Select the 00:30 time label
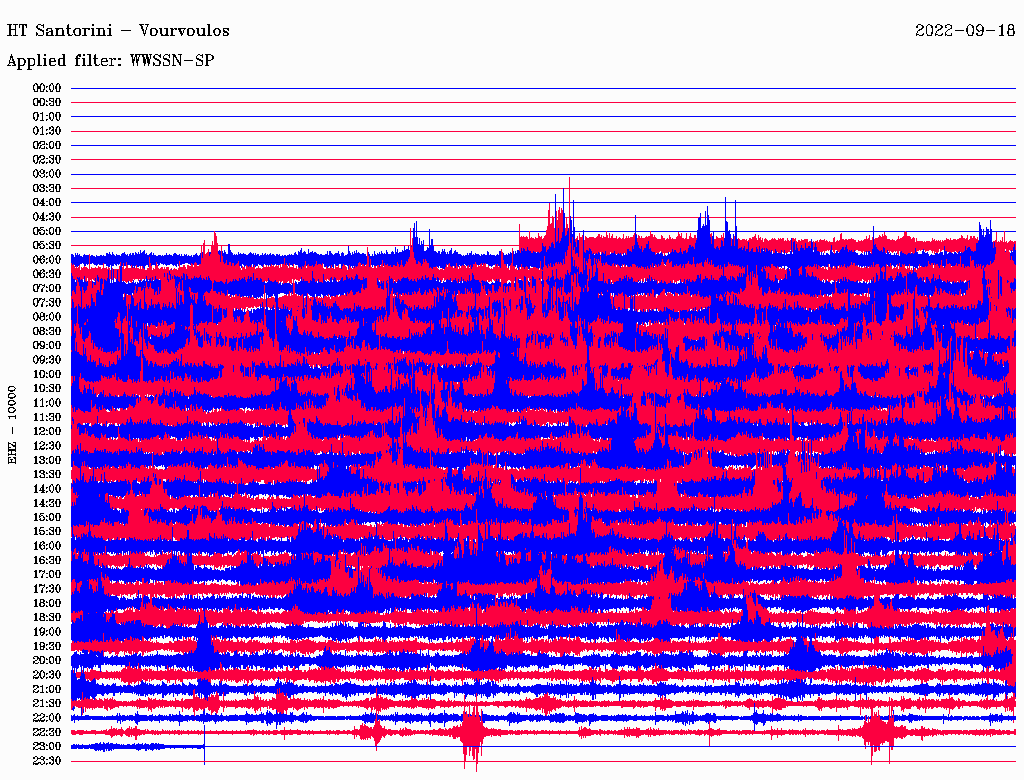This screenshot has width=1024, height=780. [x=47, y=102]
